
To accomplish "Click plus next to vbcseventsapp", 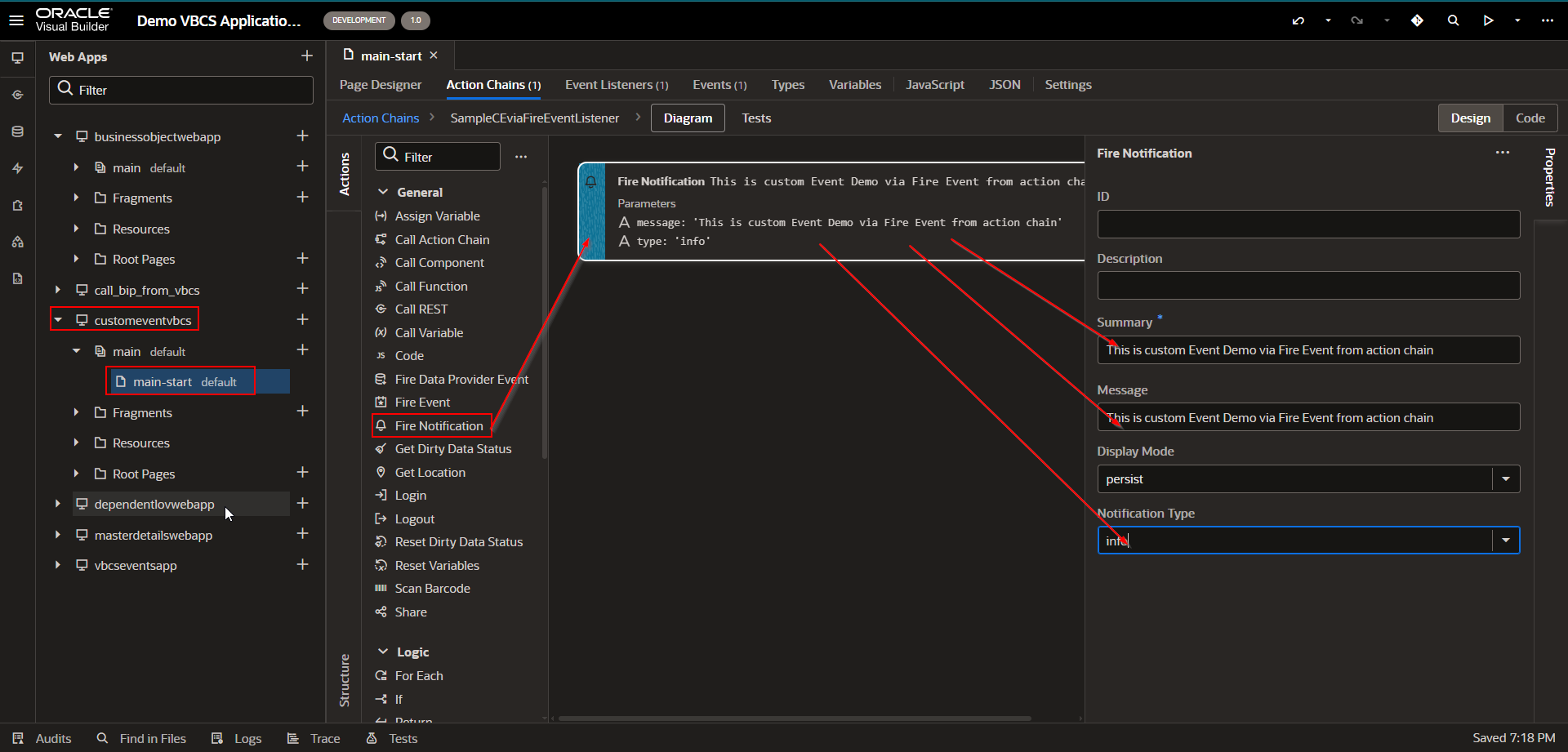I will (x=302, y=564).
